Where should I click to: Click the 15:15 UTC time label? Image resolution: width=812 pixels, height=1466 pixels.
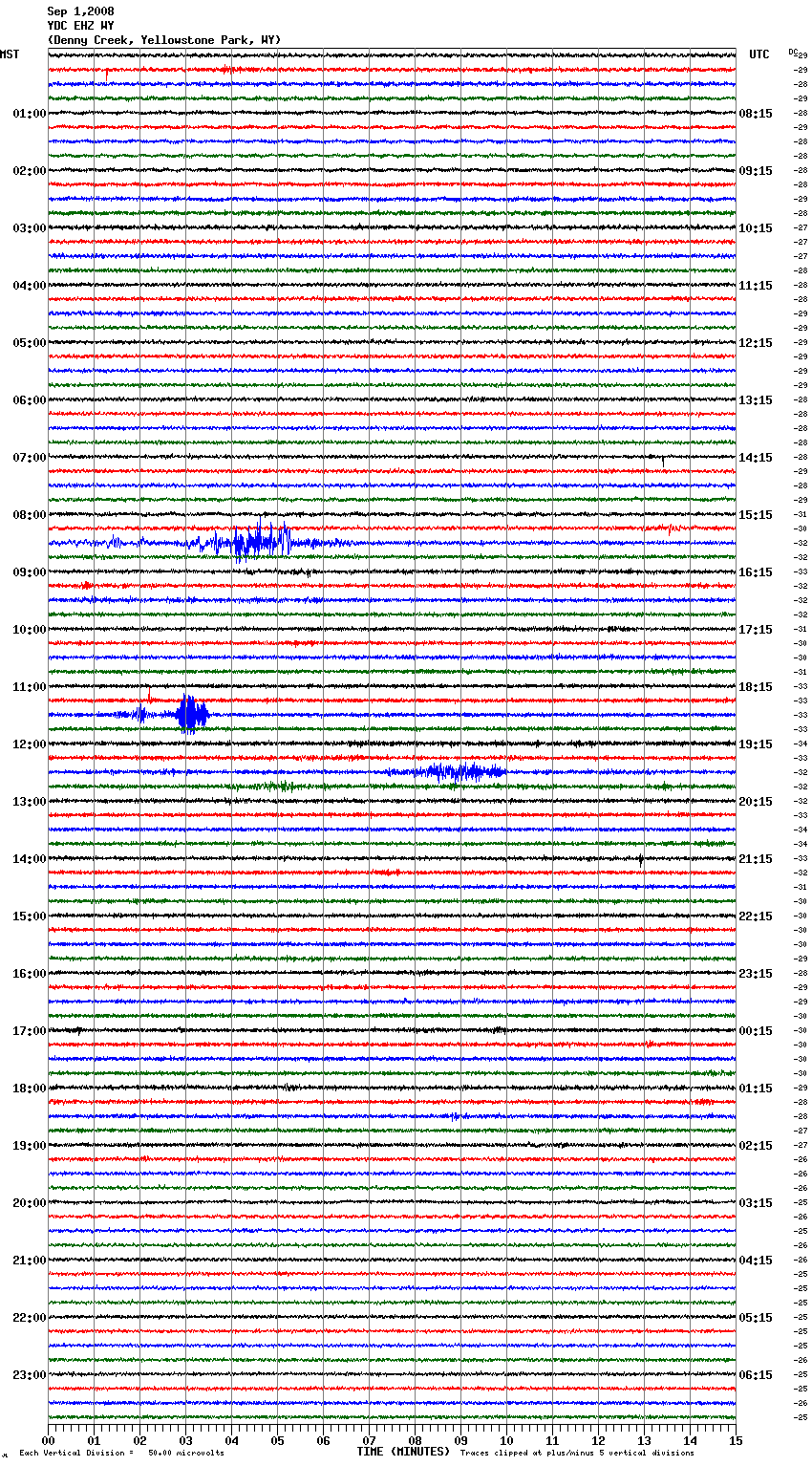[x=756, y=515]
